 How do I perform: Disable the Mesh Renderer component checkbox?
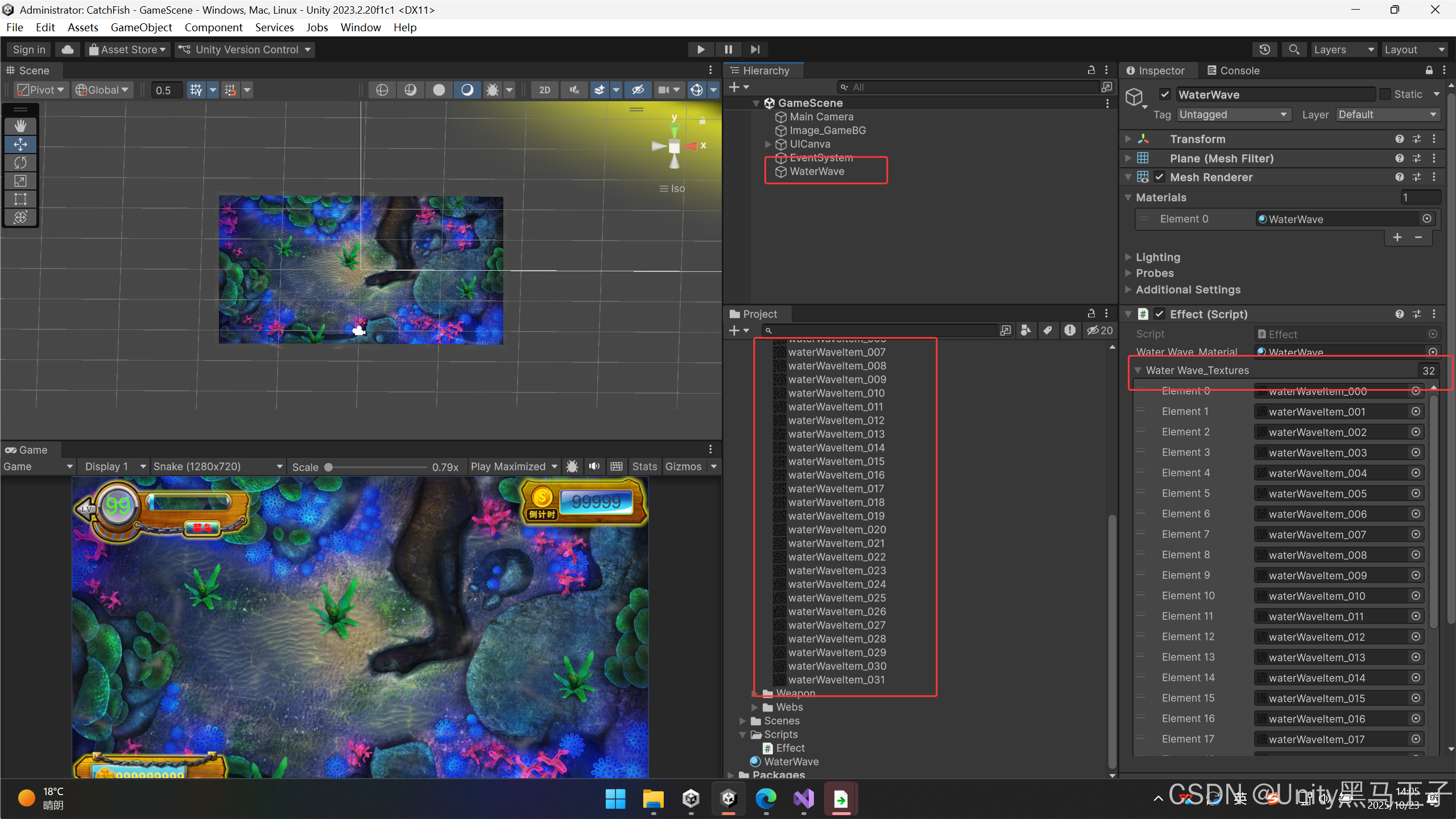pyautogui.click(x=1159, y=177)
